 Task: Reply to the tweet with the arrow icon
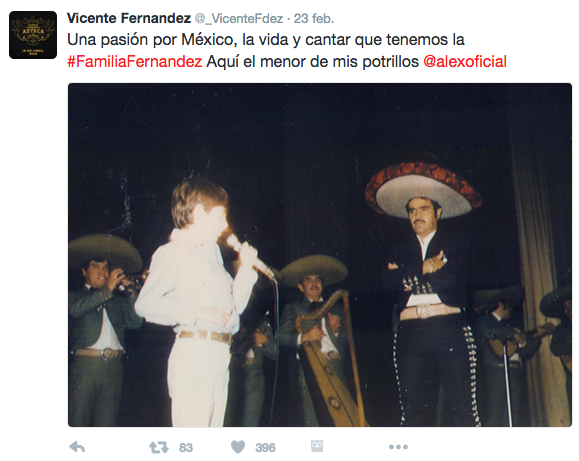[77, 447]
